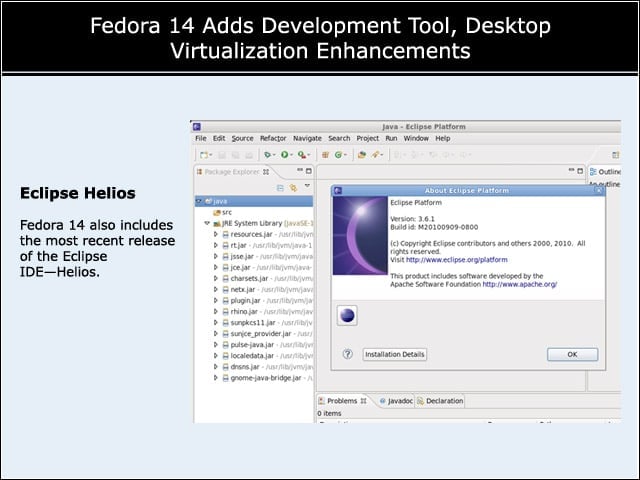Switch to the Declaration tab

point(440,401)
